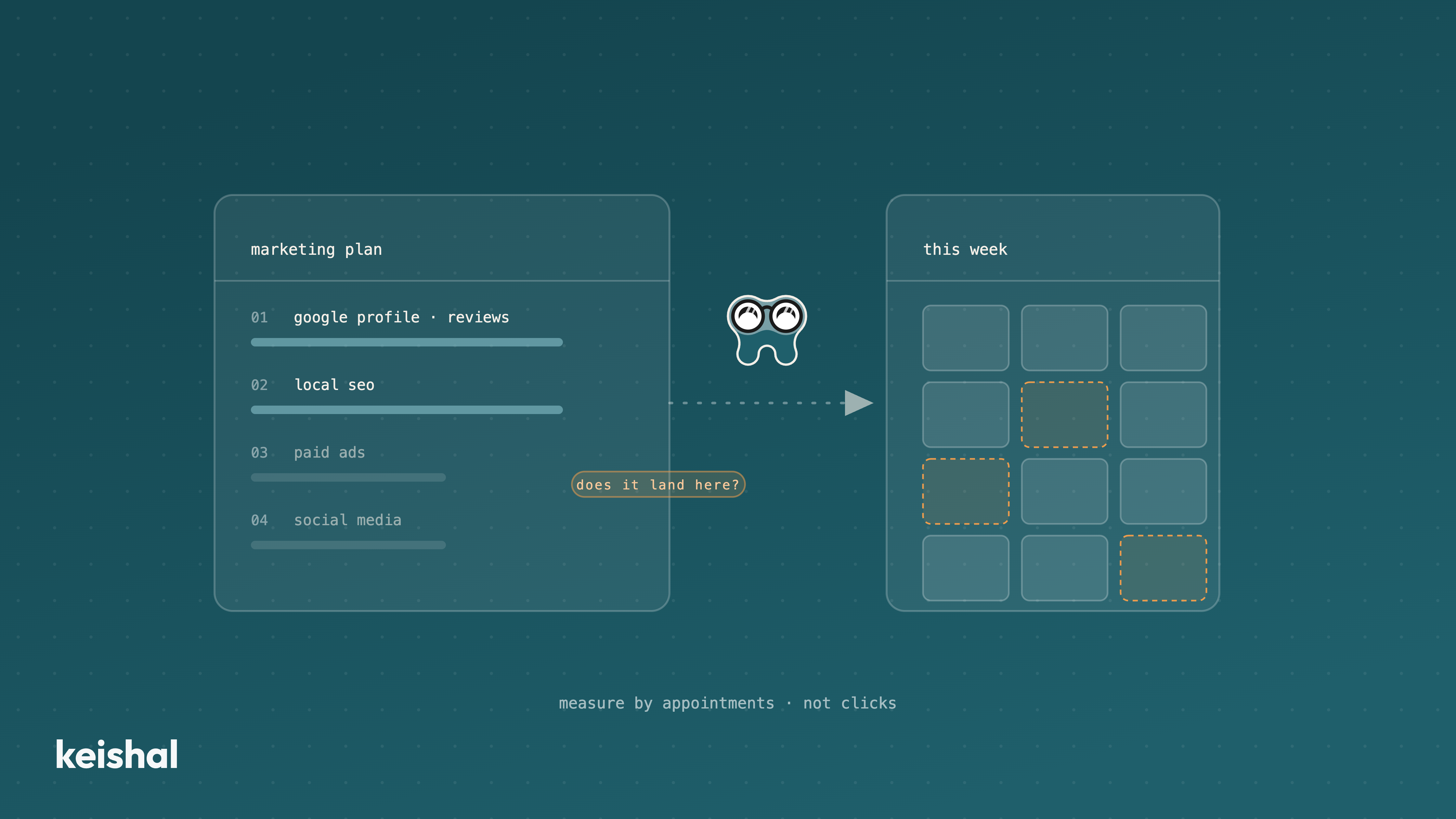The height and width of the screenshot is (819, 1456).
Task: Click the binoculars tooth mascot icon
Action: [x=766, y=330]
